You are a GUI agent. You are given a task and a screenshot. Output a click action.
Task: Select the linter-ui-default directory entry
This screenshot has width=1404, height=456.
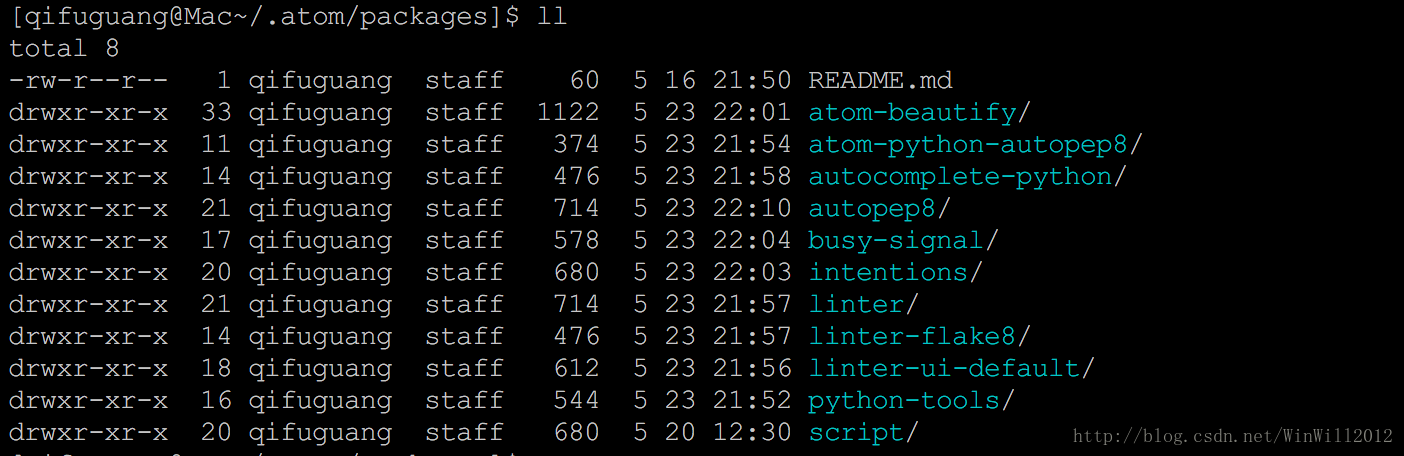[x=944, y=368]
